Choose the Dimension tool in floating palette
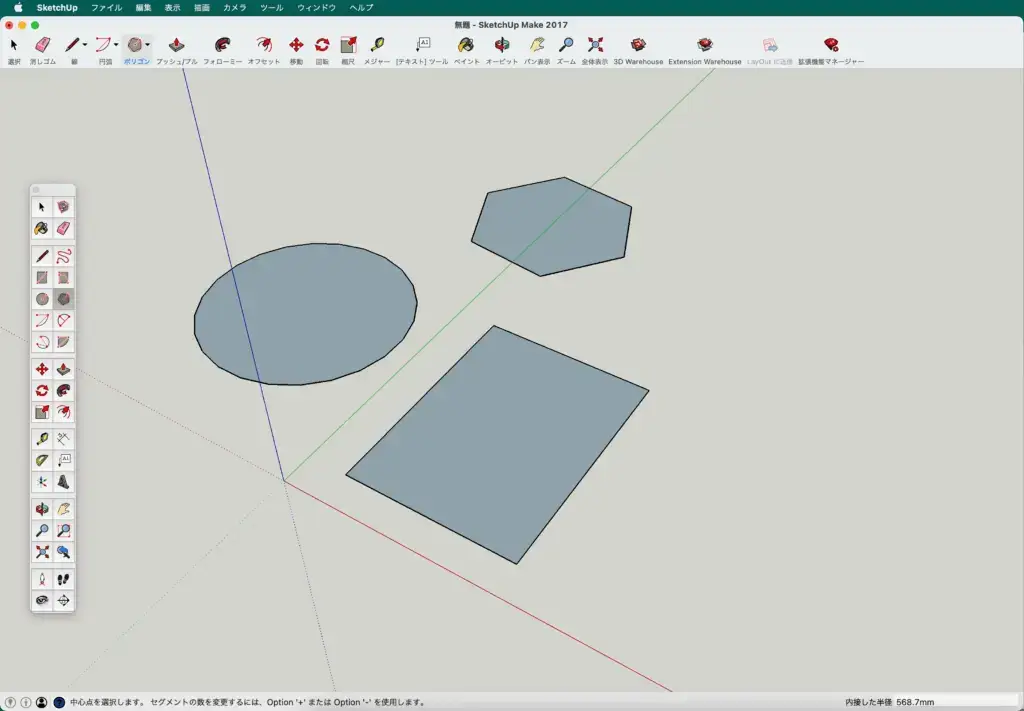The width and height of the screenshot is (1024, 711). pyautogui.click(x=63, y=439)
